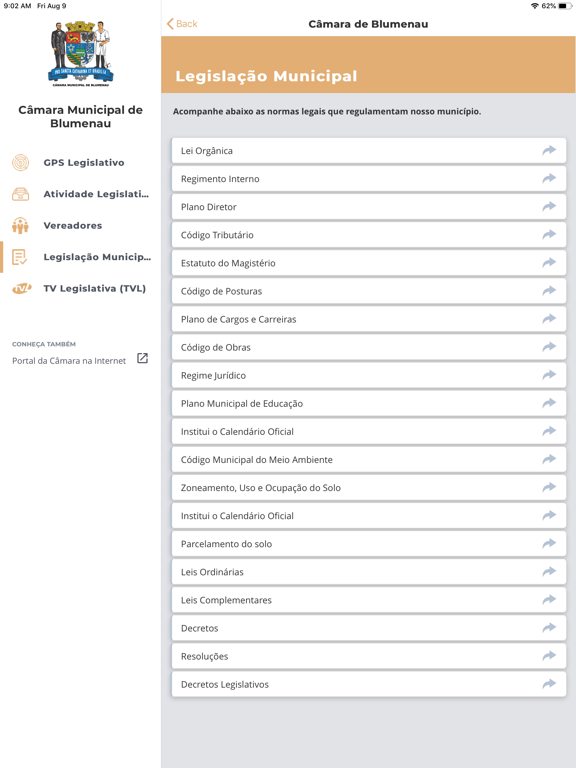
Task: Tap share arrow on Decretos Legislativos row
Action: click(549, 684)
